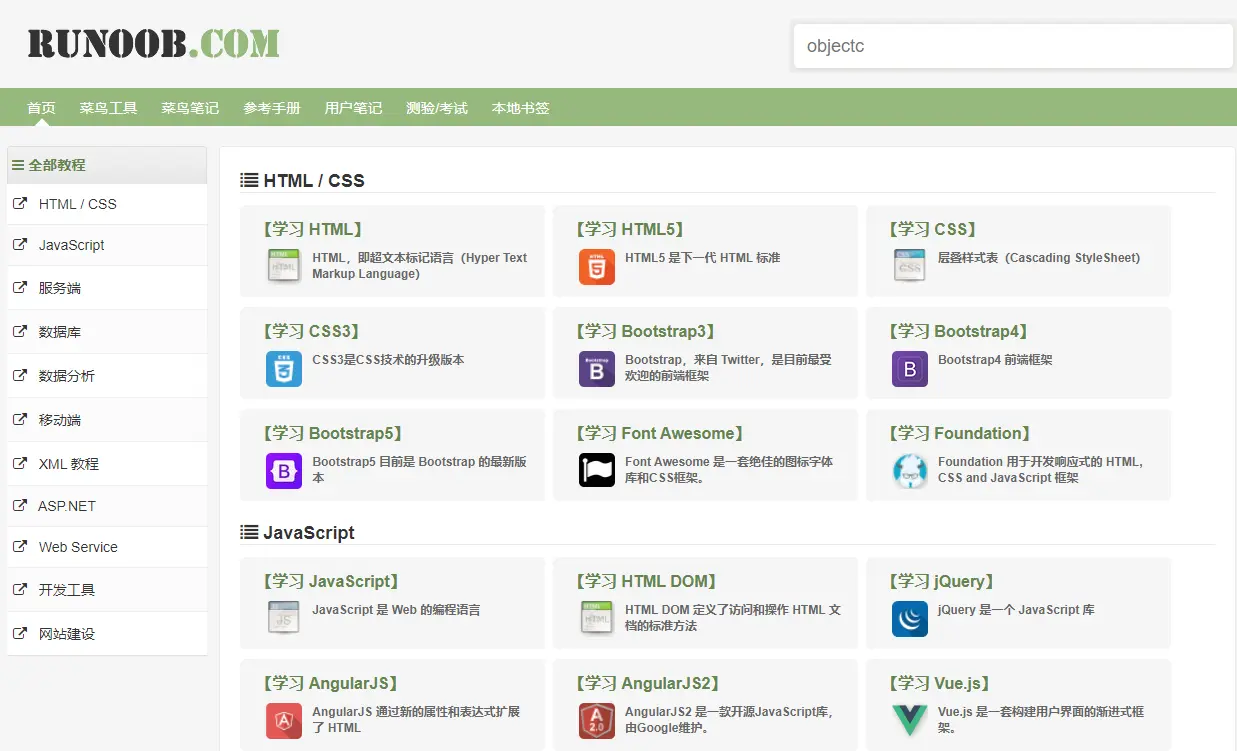Click external-link icon beside 移动端
This screenshot has width=1237, height=751.
pos(20,419)
